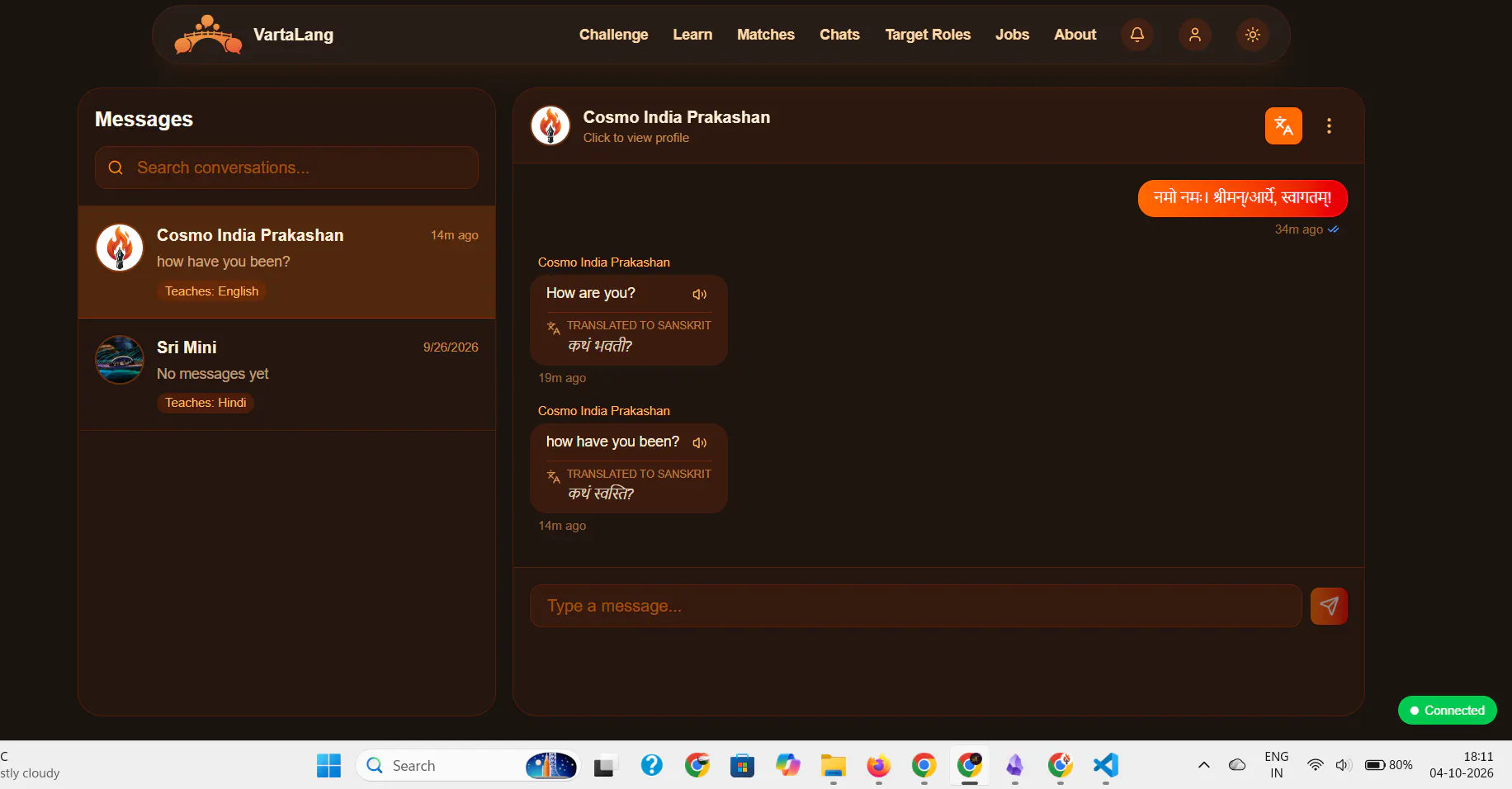Focus the Search conversations field
This screenshot has width=1512, height=789.
286,168
